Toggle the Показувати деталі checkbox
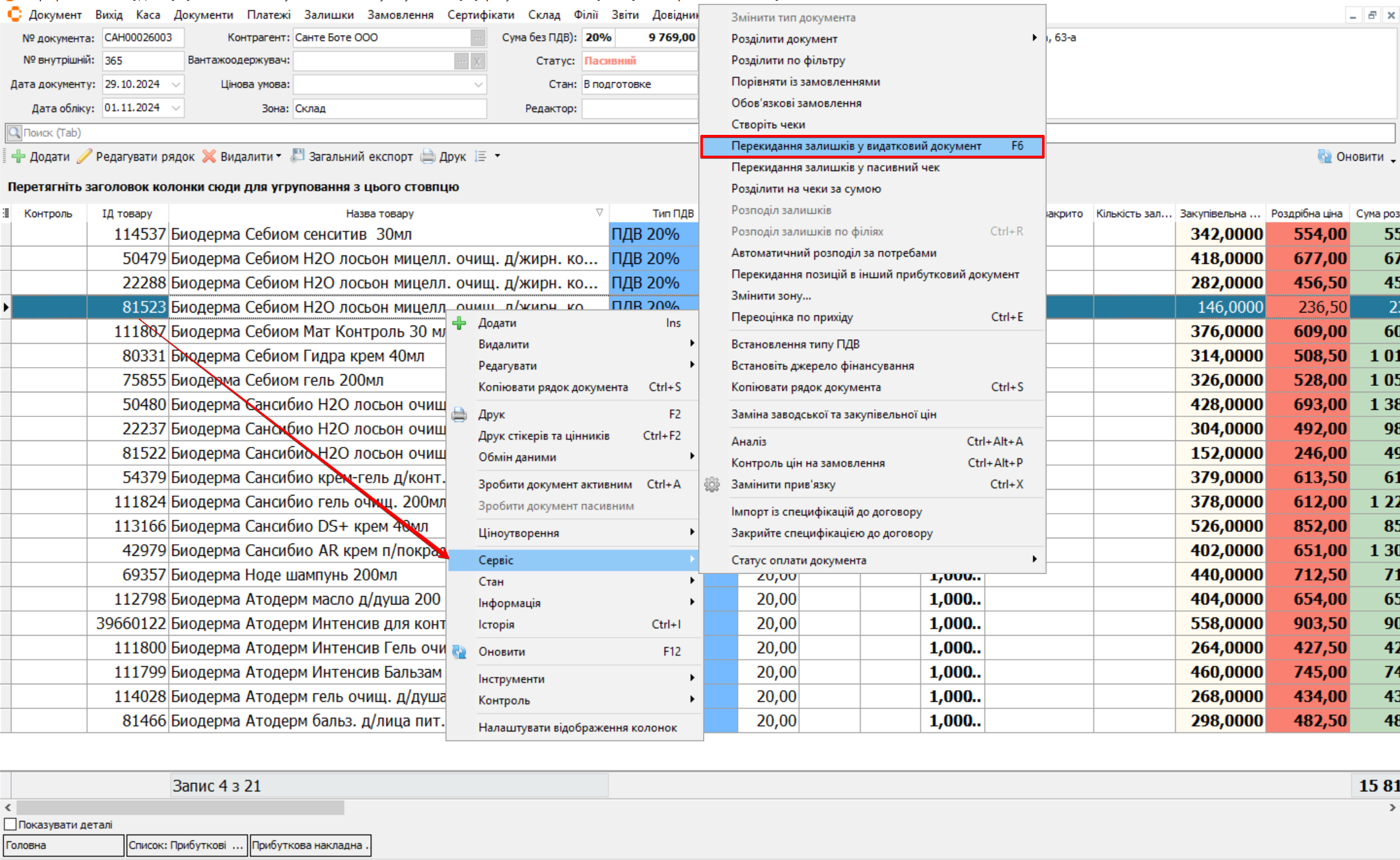The height and width of the screenshot is (860, 1400). coord(10,824)
